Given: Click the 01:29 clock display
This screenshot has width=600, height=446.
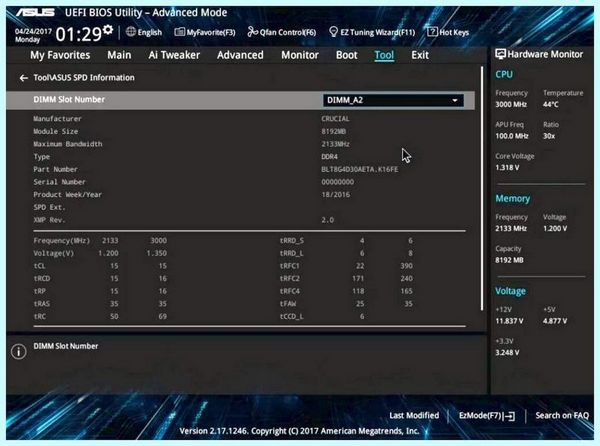Looking at the screenshot, I should [x=79, y=34].
